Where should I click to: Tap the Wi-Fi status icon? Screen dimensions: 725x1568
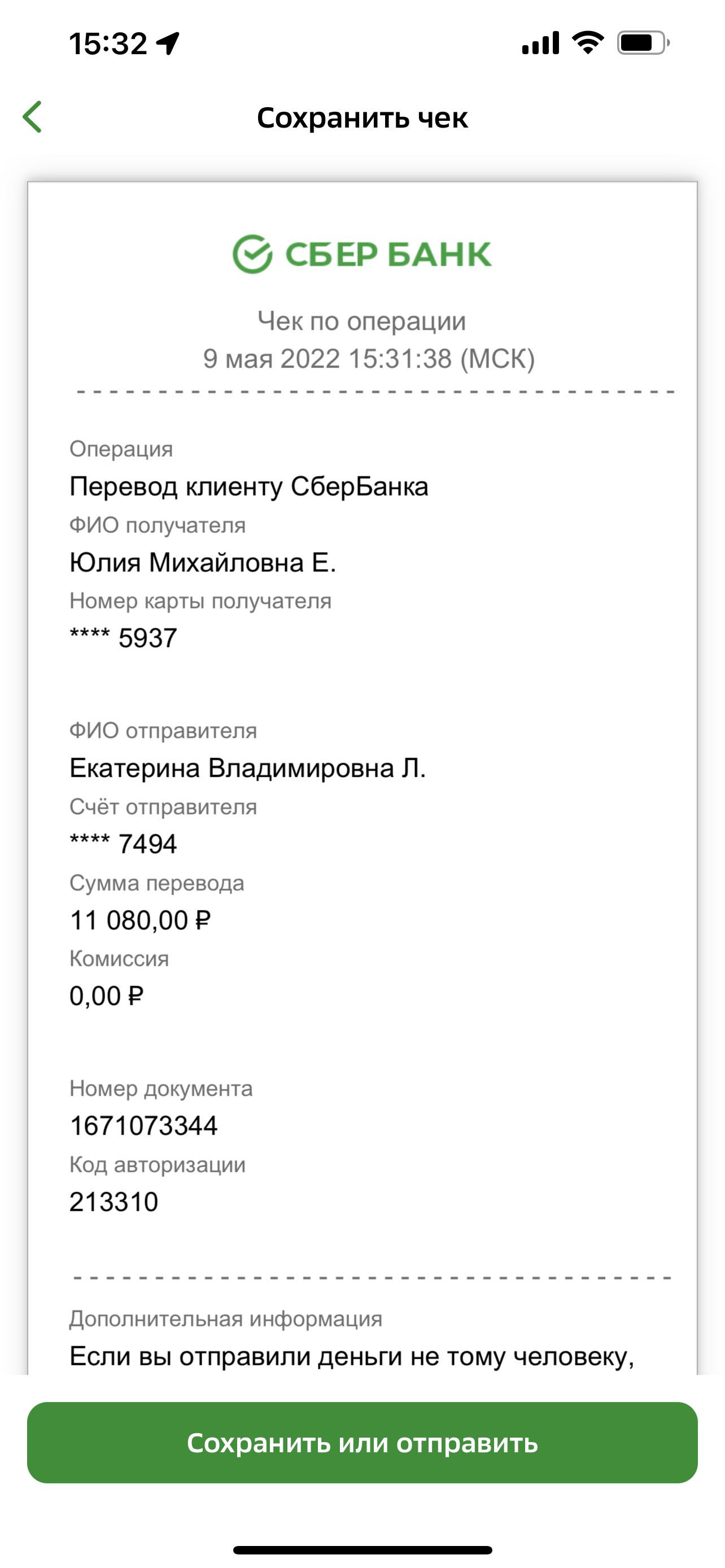coord(587,42)
